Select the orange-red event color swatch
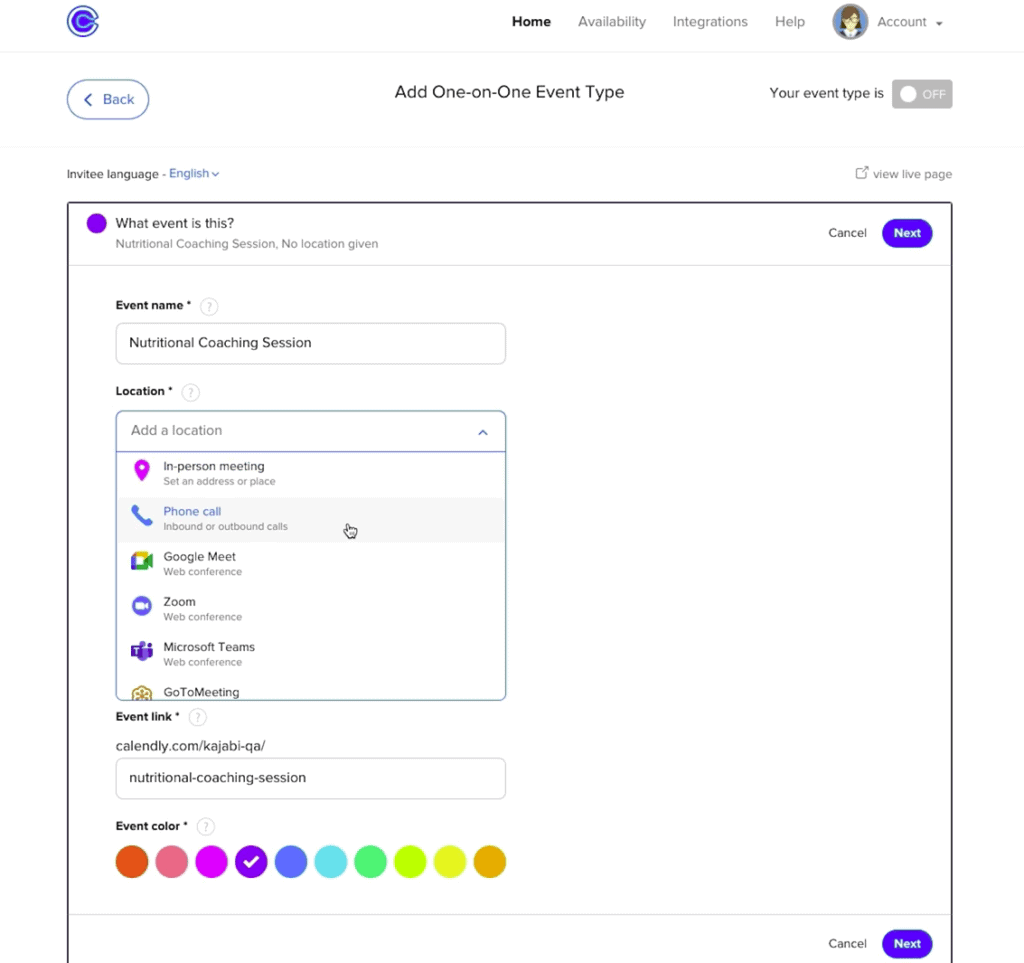Screen dimensions: 1024x963 coord(132,862)
